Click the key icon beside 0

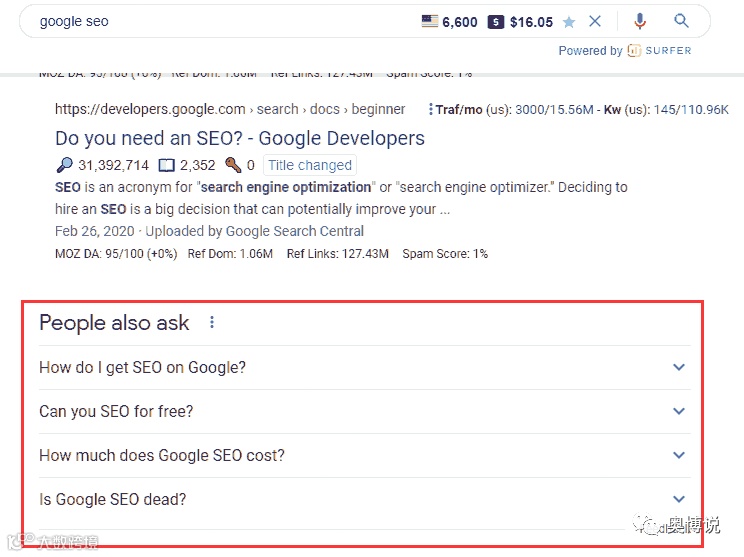pyautogui.click(x=232, y=165)
